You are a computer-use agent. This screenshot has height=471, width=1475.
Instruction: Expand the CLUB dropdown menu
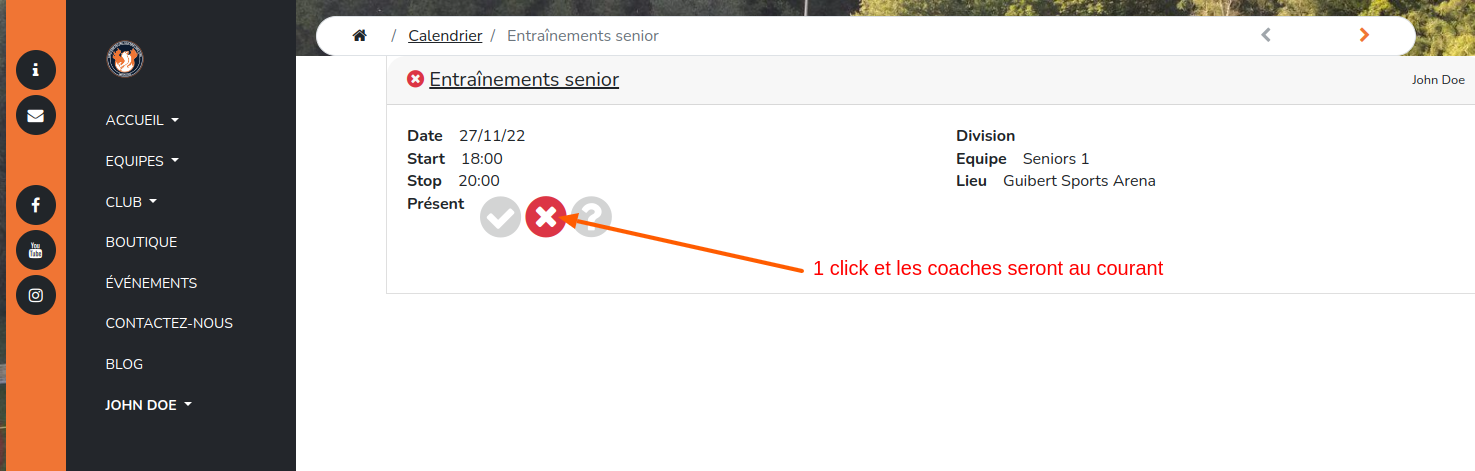tap(131, 201)
